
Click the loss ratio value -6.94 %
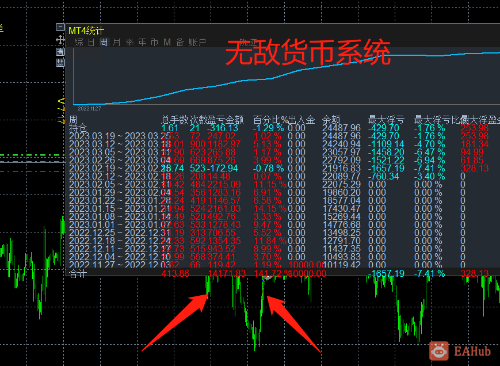tap(430, 160)
